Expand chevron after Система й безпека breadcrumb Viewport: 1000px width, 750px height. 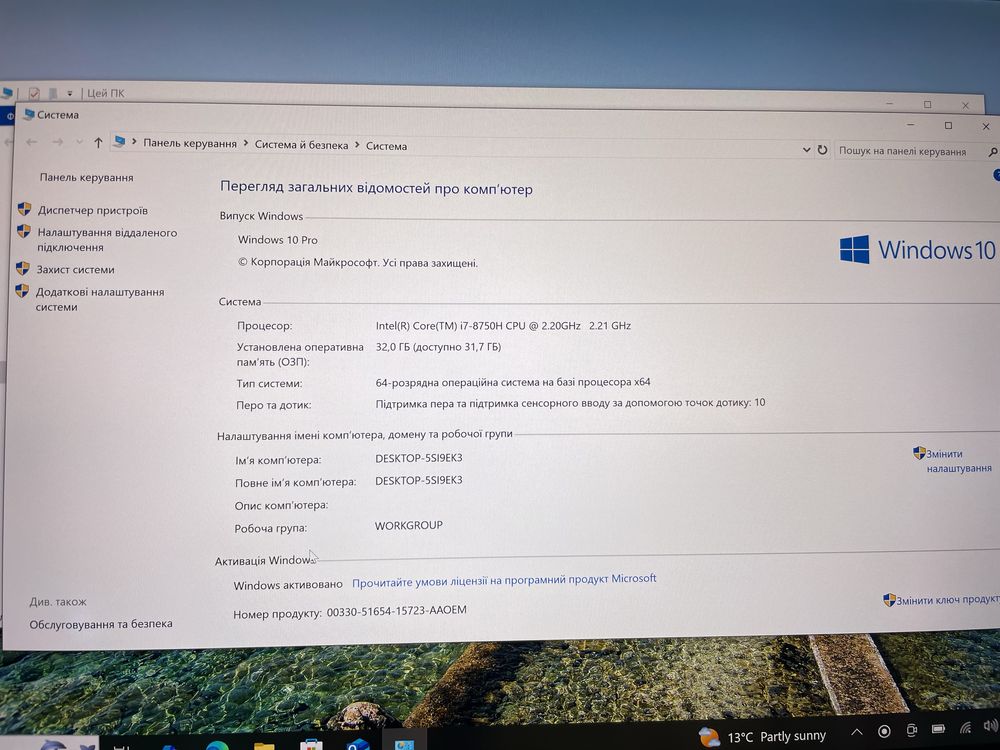[x=357, y=145]
